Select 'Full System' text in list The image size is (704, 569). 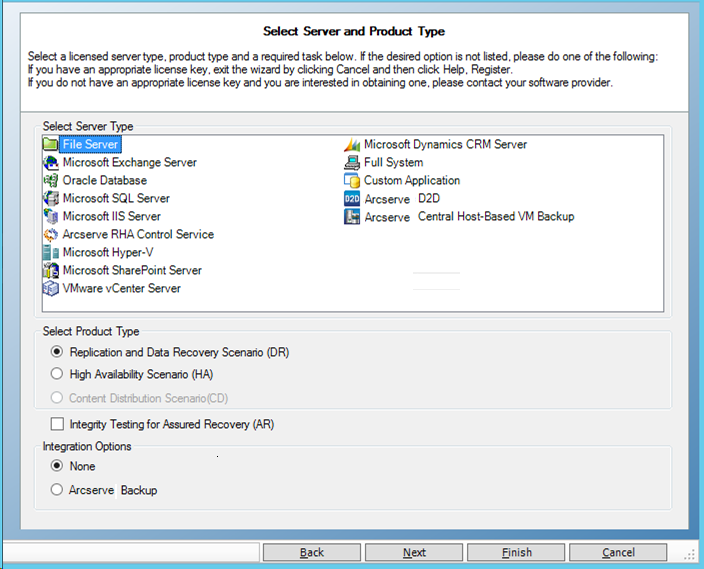pos(393,162)
